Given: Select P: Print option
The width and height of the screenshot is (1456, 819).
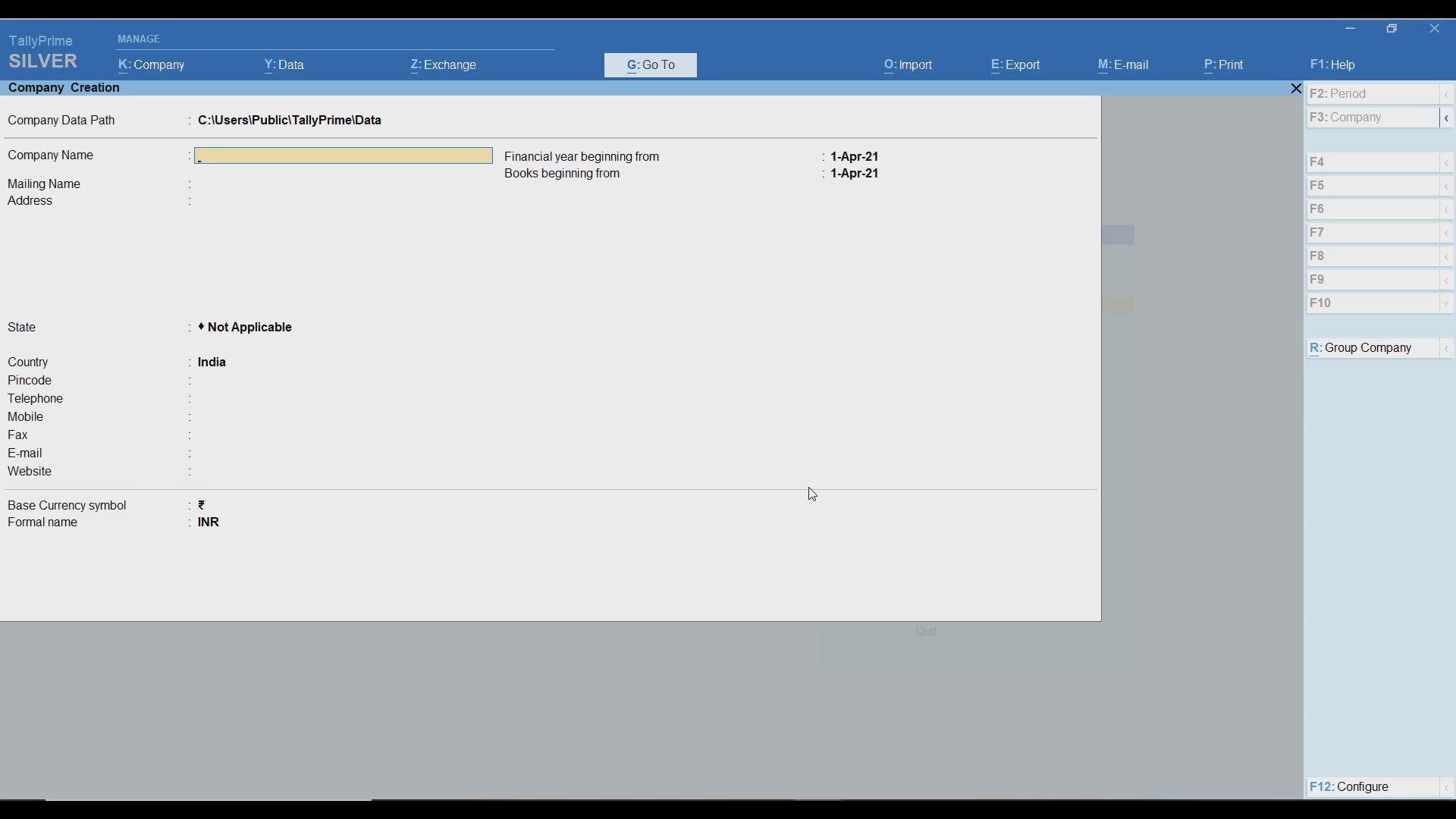Looking at the screenshot, I should [x=1222, y=66].
